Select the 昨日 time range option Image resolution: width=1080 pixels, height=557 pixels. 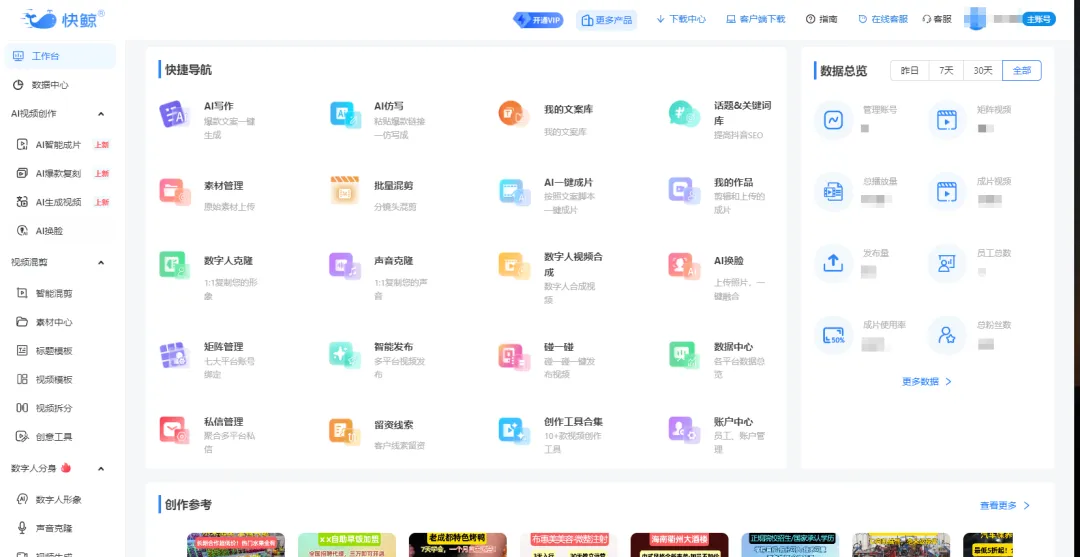[x=909, y=71]
